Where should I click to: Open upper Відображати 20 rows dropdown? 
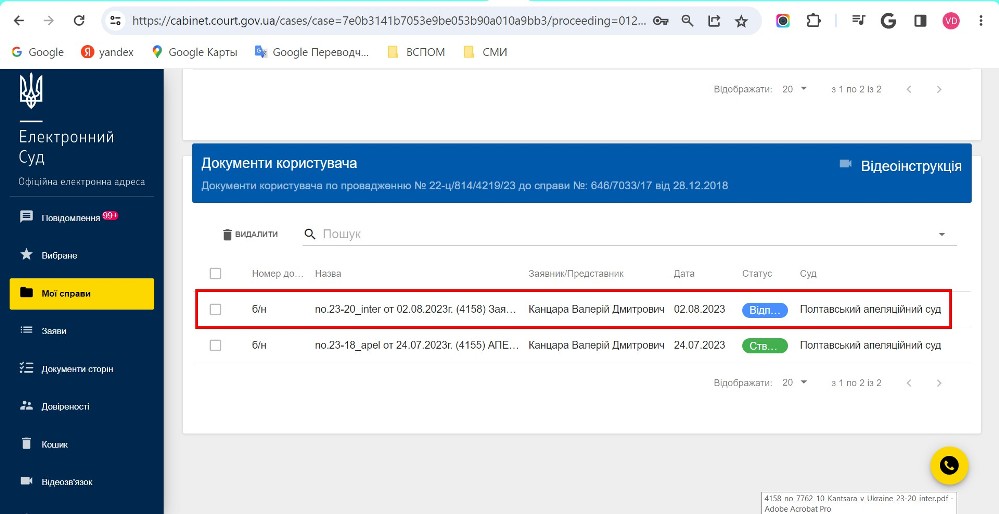pyautogui.click(x=794, y=89)
